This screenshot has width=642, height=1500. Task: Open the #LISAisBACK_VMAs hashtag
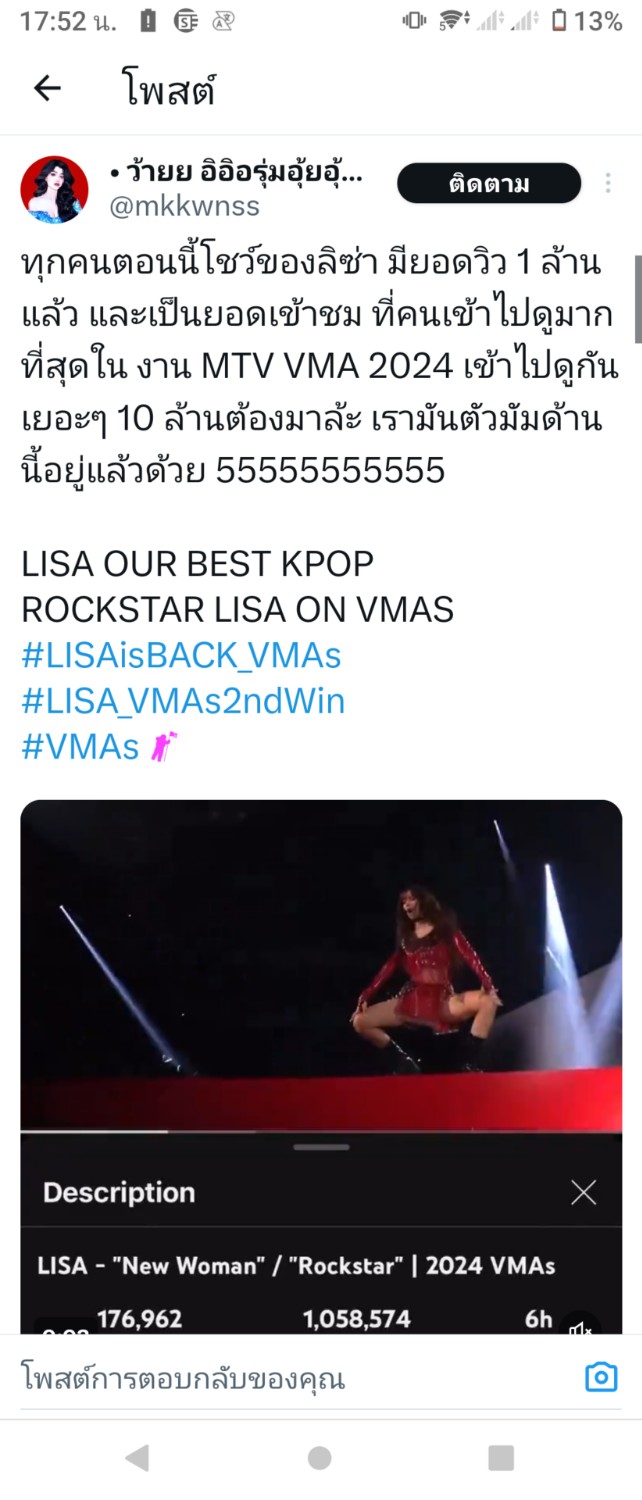pos(181,656)
